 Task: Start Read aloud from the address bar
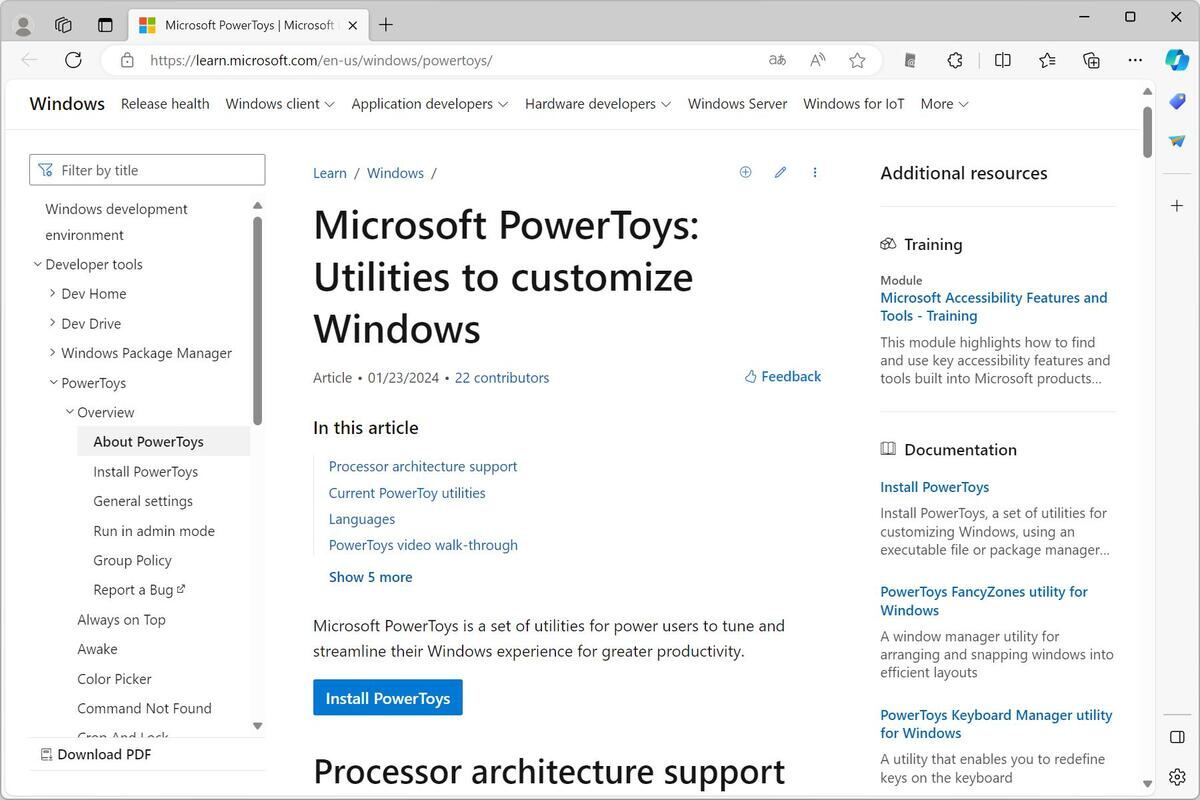(818, 60)
